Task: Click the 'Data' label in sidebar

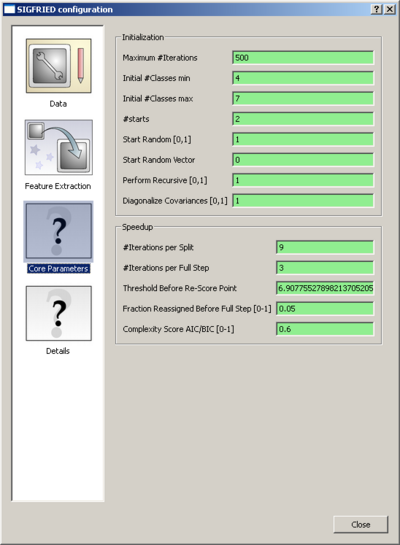Action: click(58, 104)
